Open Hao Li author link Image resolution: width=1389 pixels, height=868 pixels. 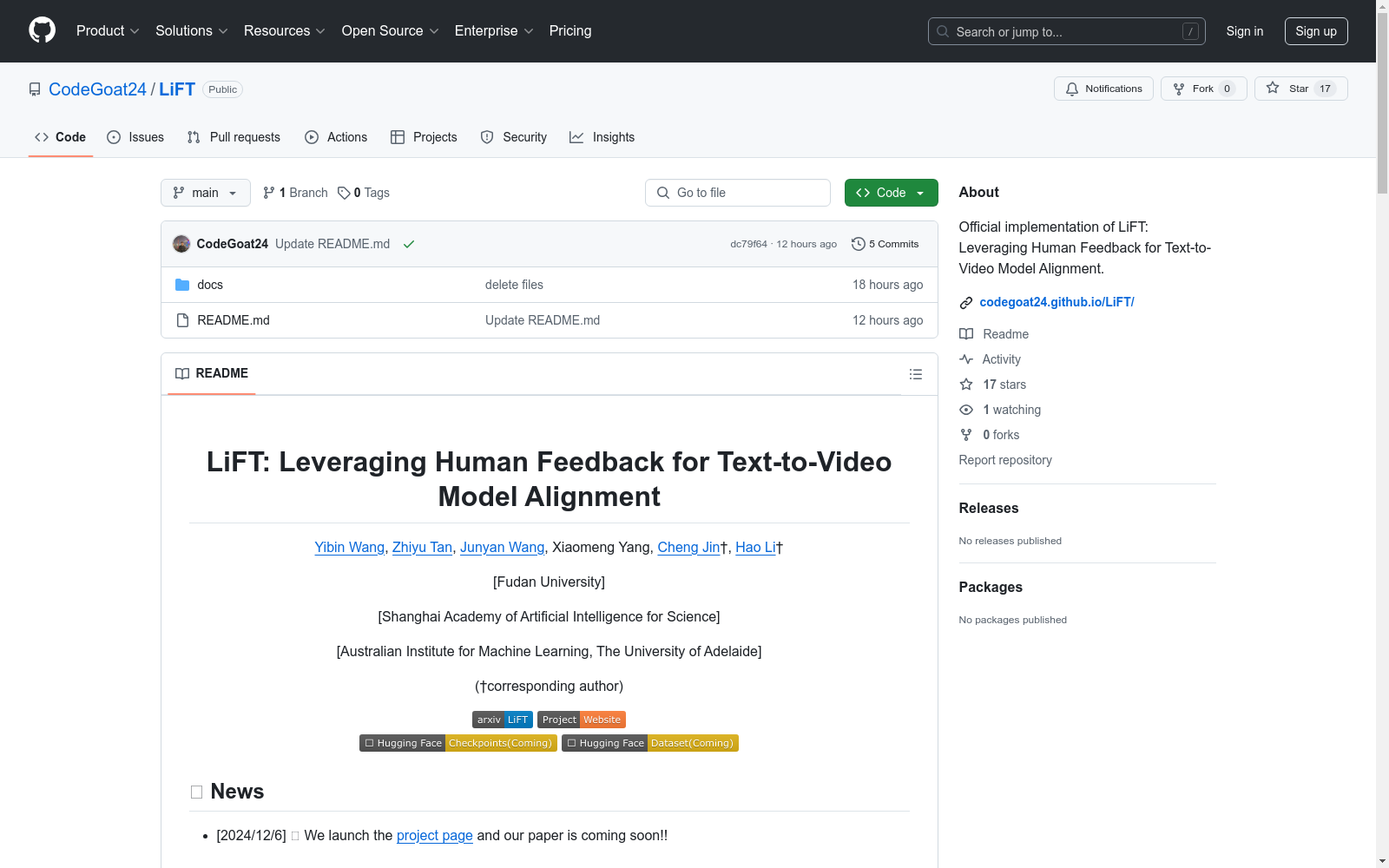click(755, 547)
